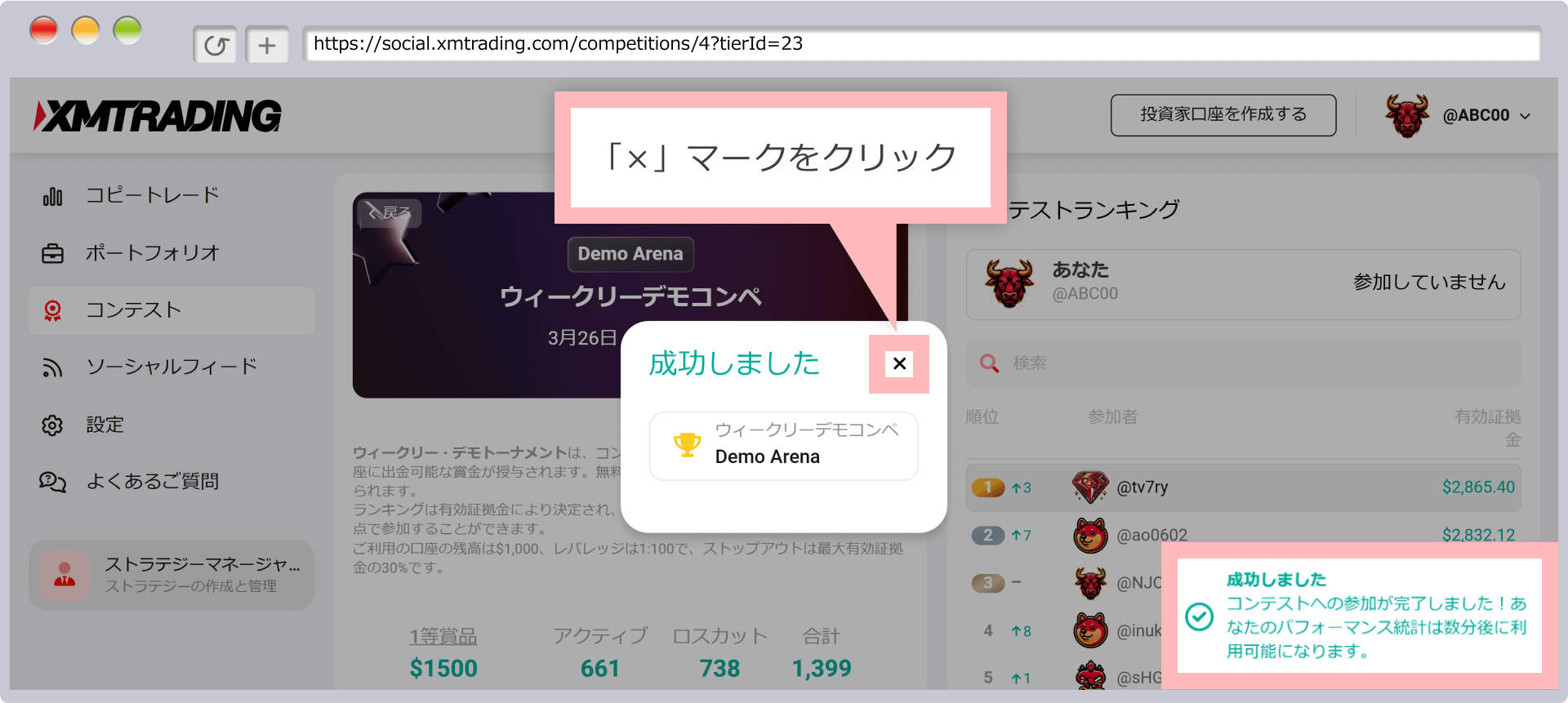Screen dimensions: 1568x703
Task: Click the コンテスト award ribbon icon
Action: point(52,311)
